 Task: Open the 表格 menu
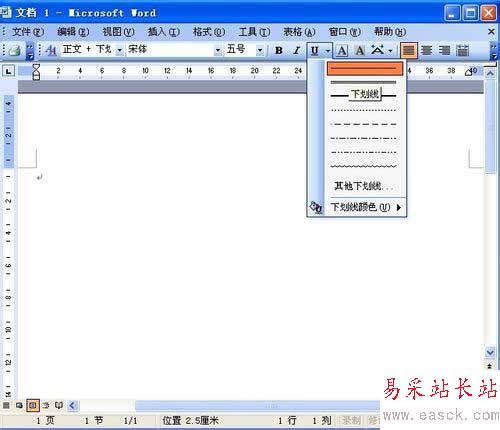[299, 32]
